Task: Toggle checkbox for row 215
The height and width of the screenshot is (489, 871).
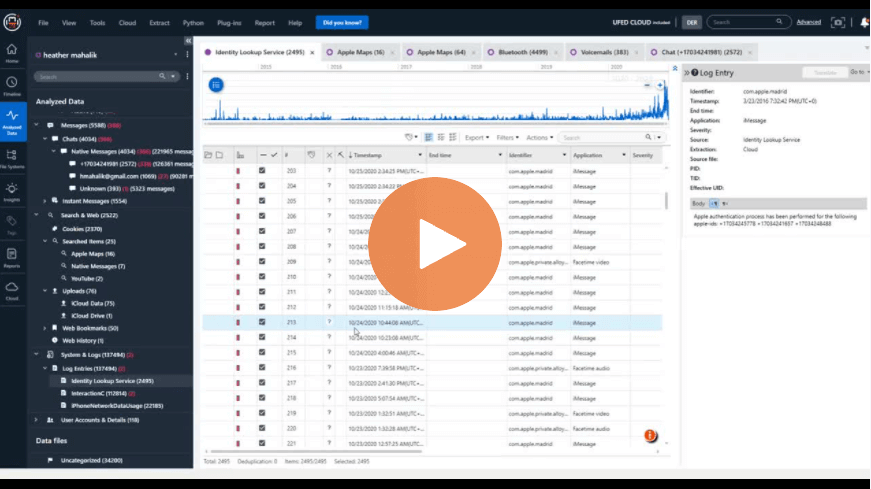Action: tap(262, 352)
